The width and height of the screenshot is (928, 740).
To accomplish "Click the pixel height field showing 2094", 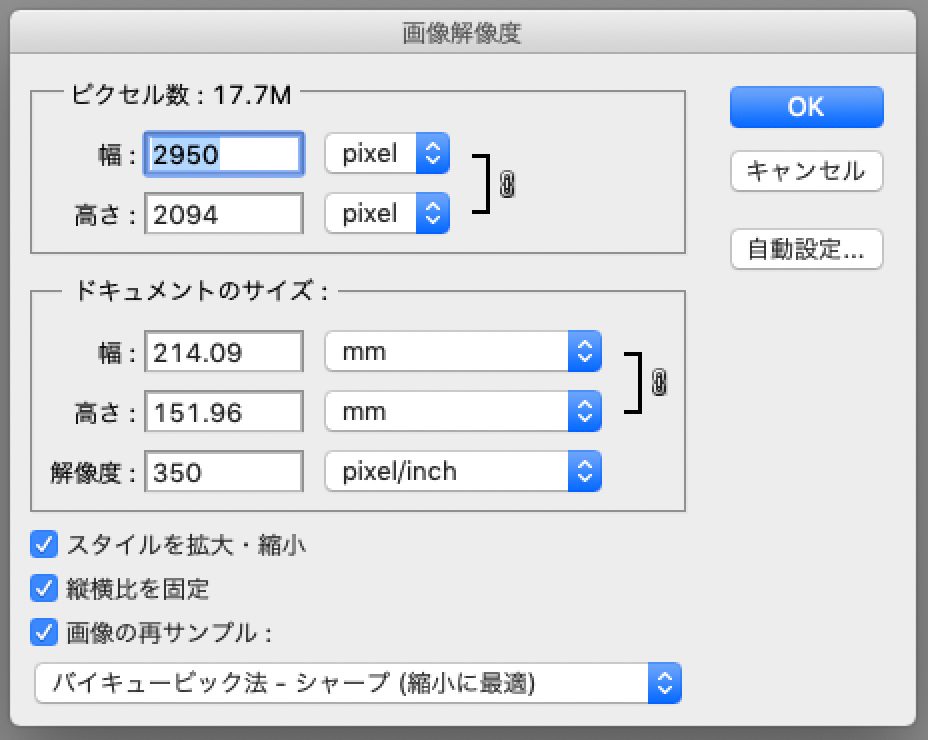I will (x=224, y=213).
